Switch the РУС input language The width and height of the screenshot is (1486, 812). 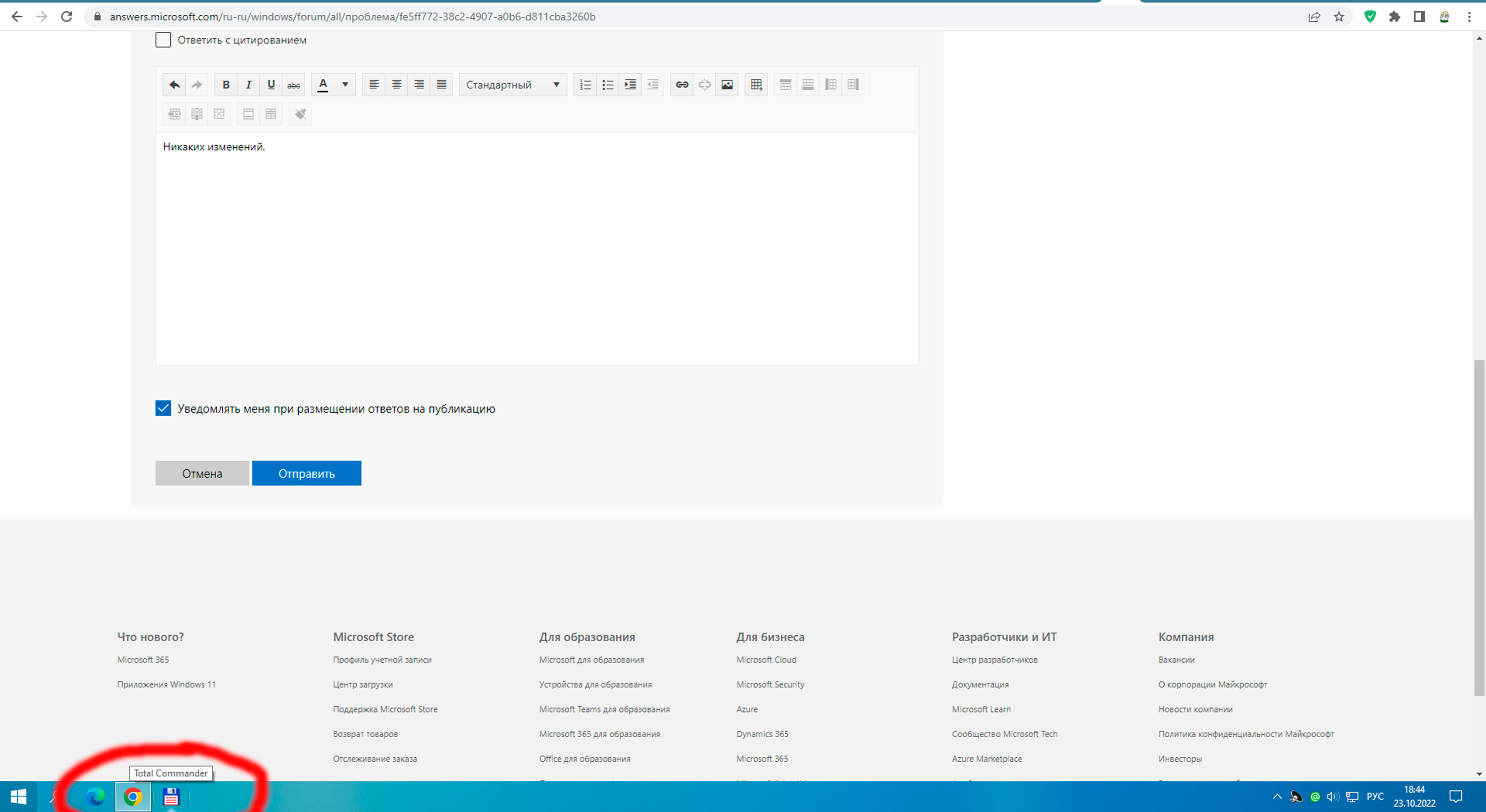click(1375, 796)
